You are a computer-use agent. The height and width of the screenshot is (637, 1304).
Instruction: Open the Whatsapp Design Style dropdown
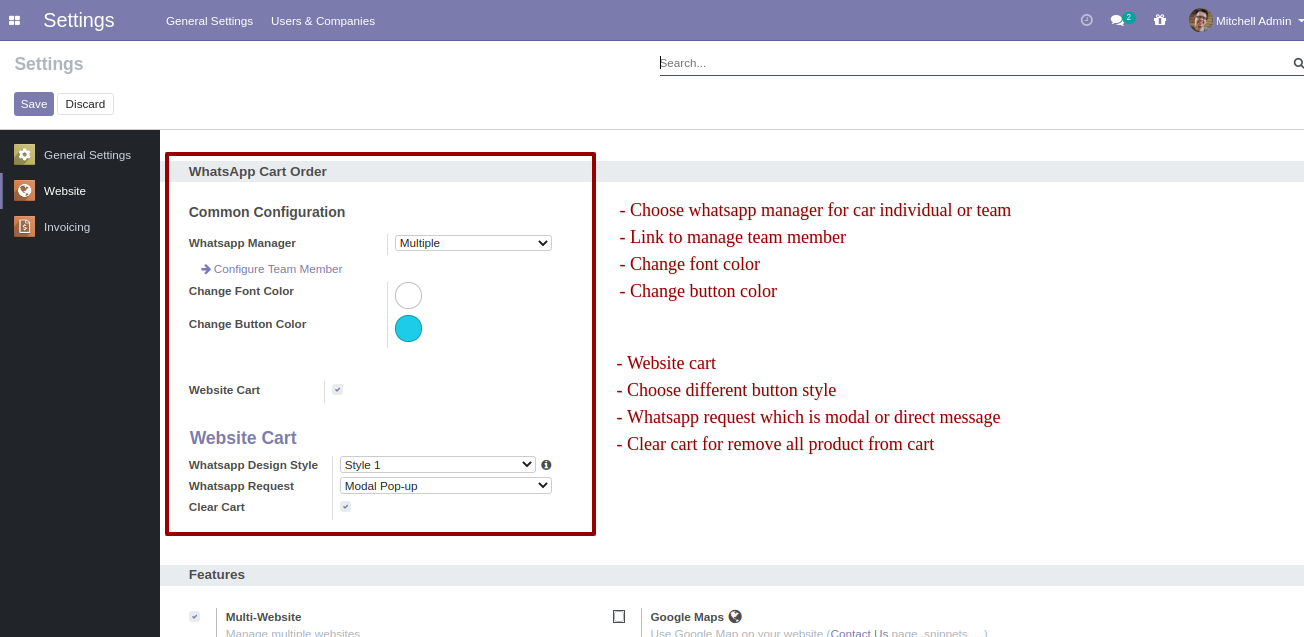pos(438,465)
